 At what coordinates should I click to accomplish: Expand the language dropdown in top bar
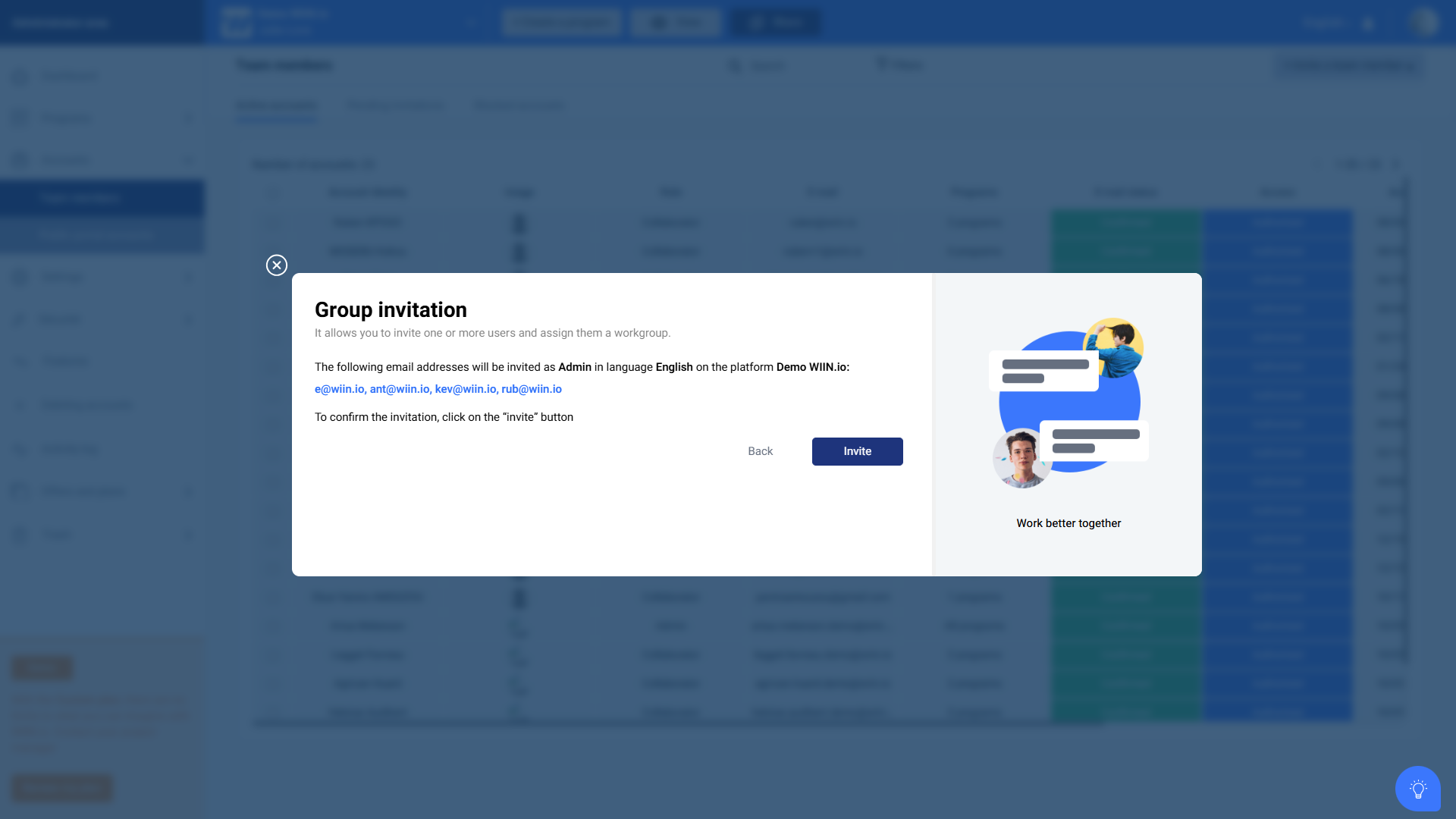1325,23
